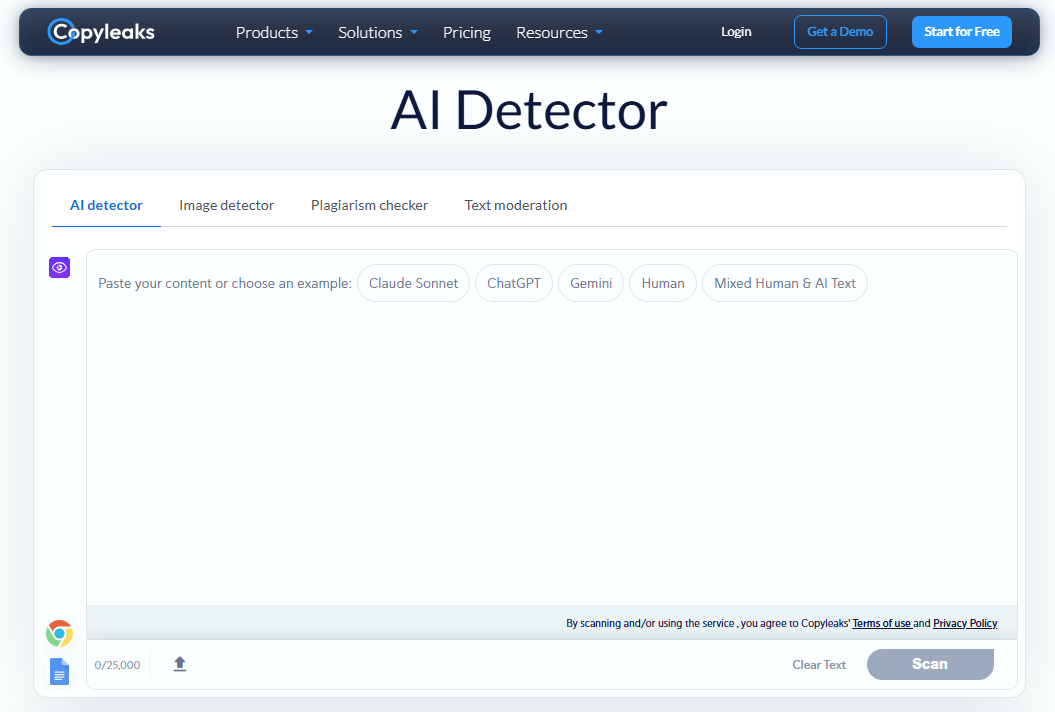The width and height of the screenshot is (1055, 712).
Task: Open the Terms of use link
Action: tap(881, 623)
